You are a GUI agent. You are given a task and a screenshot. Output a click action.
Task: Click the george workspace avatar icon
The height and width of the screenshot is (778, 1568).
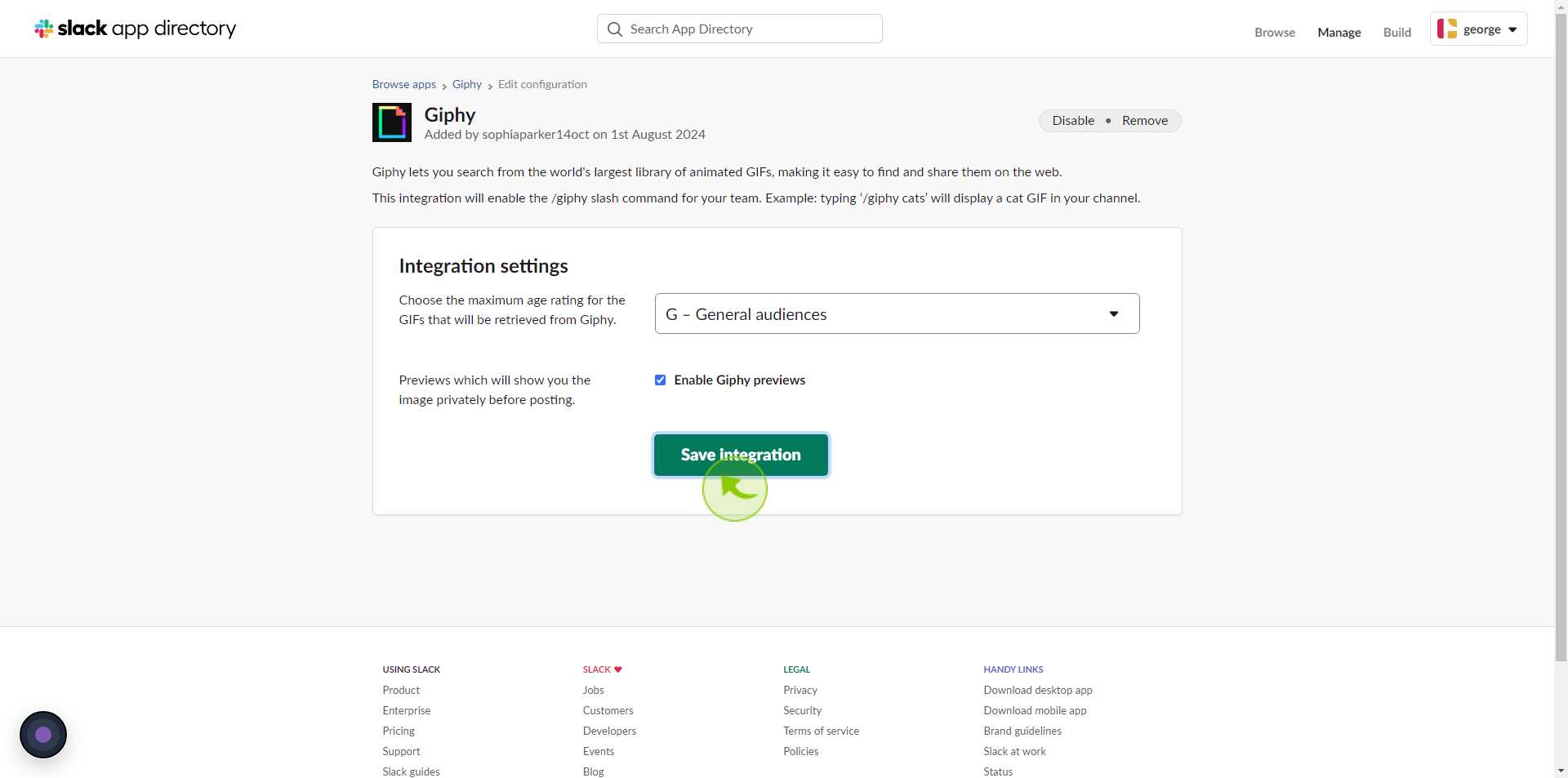click(x=1447, y=29)
